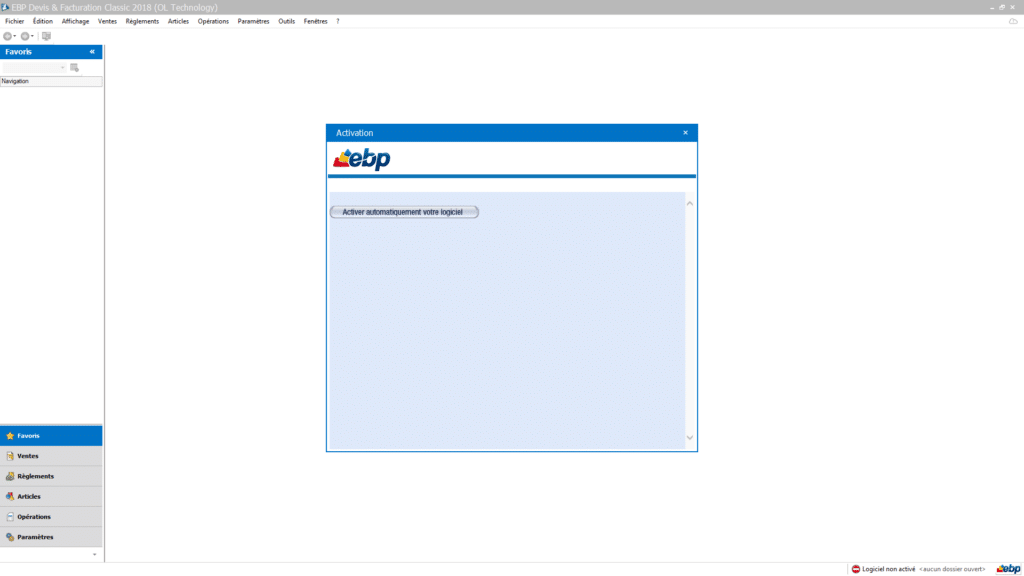Image resolution: width=1024 pixels, height=576 pixels.
Task: Select the Ventes sidebar tab
Action: click(x=51, y=456)
